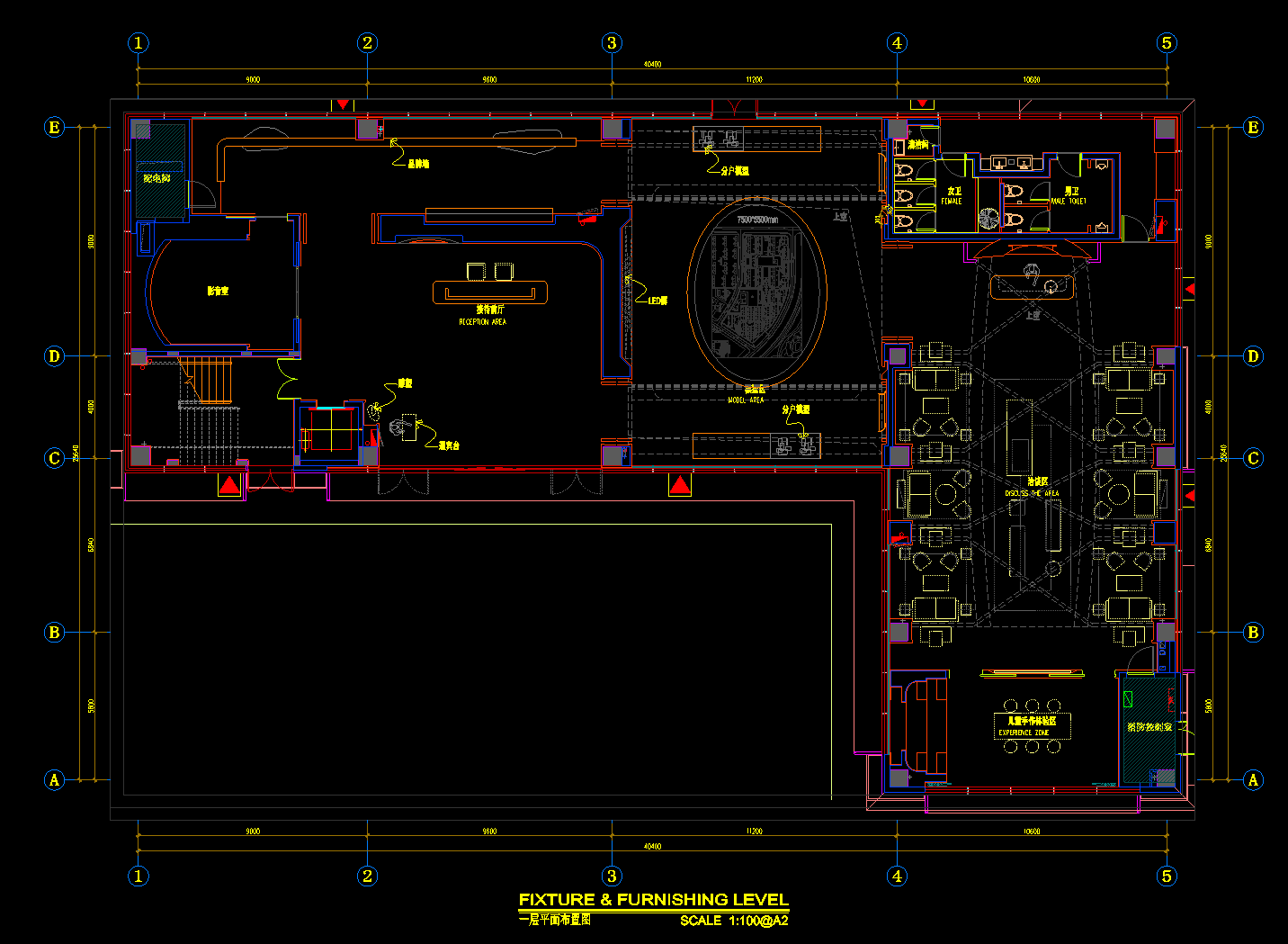1288x944 pixels.
Task: Select the 品牌墙 callout text
Action: click(x=418, y=164)
